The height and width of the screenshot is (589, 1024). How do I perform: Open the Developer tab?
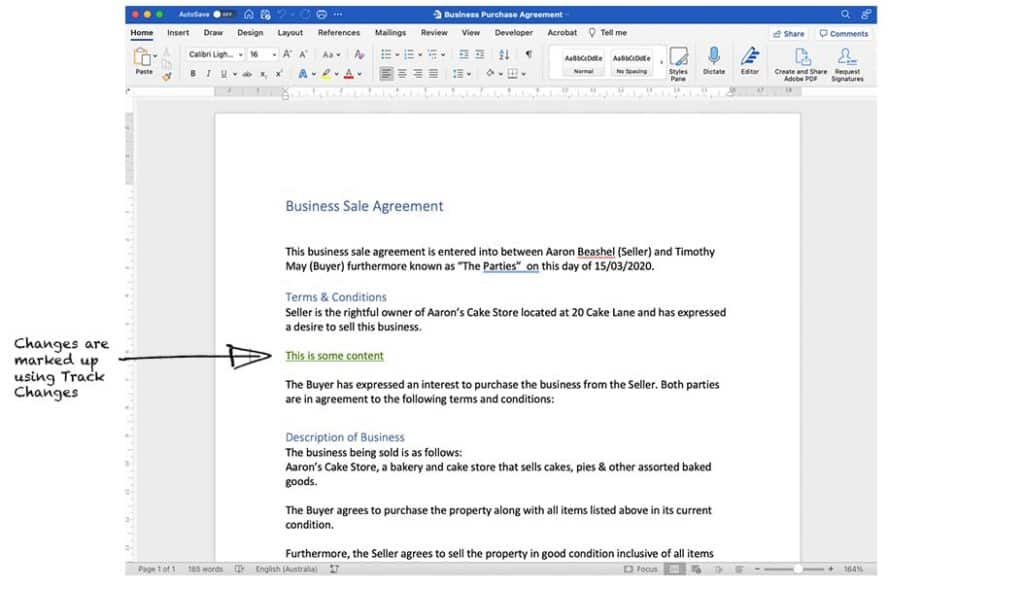[513, 32]
